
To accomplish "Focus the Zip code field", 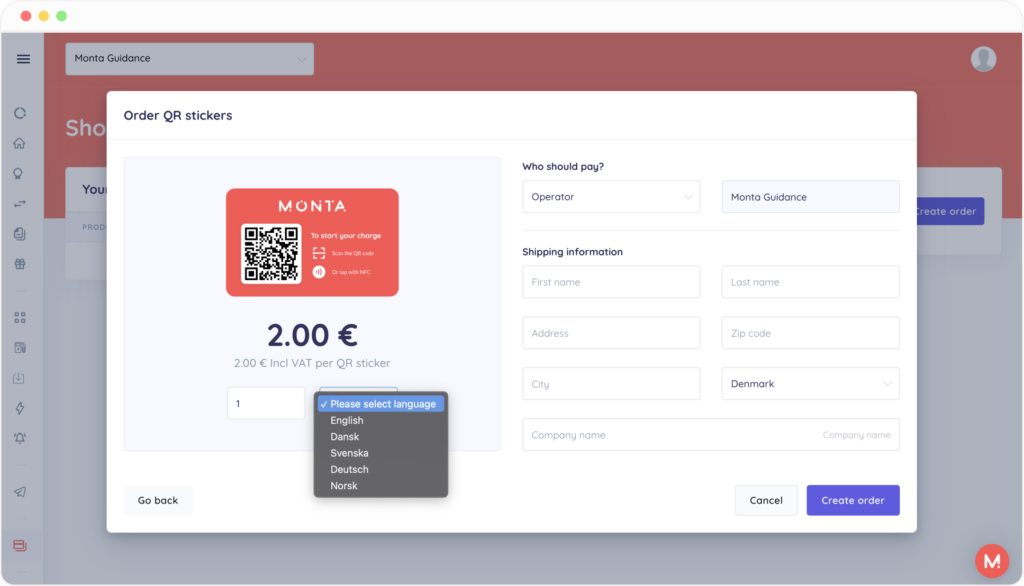I will 810,333.
